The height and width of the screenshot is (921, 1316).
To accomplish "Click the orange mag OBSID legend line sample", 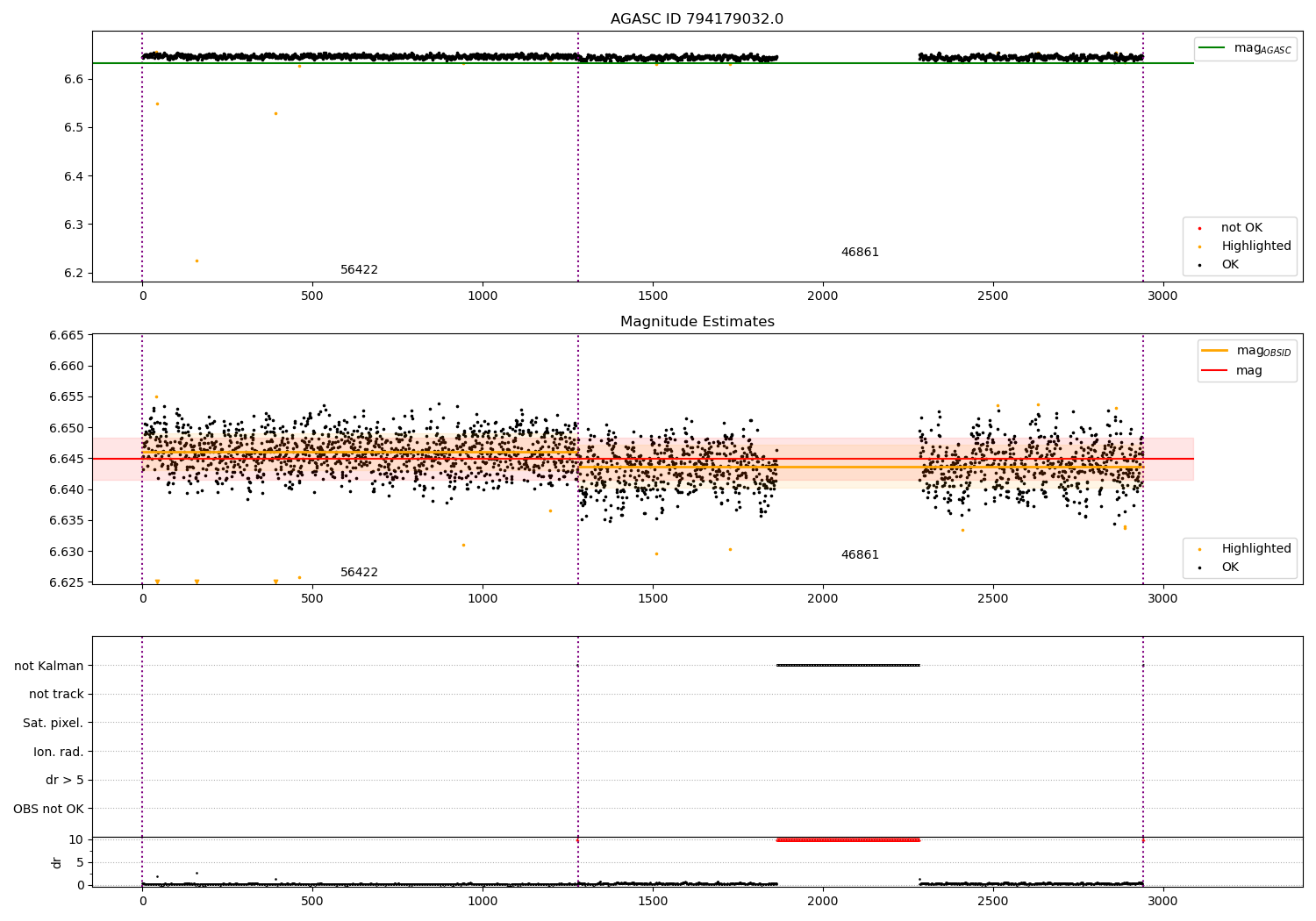I will tap(1215, 351).
